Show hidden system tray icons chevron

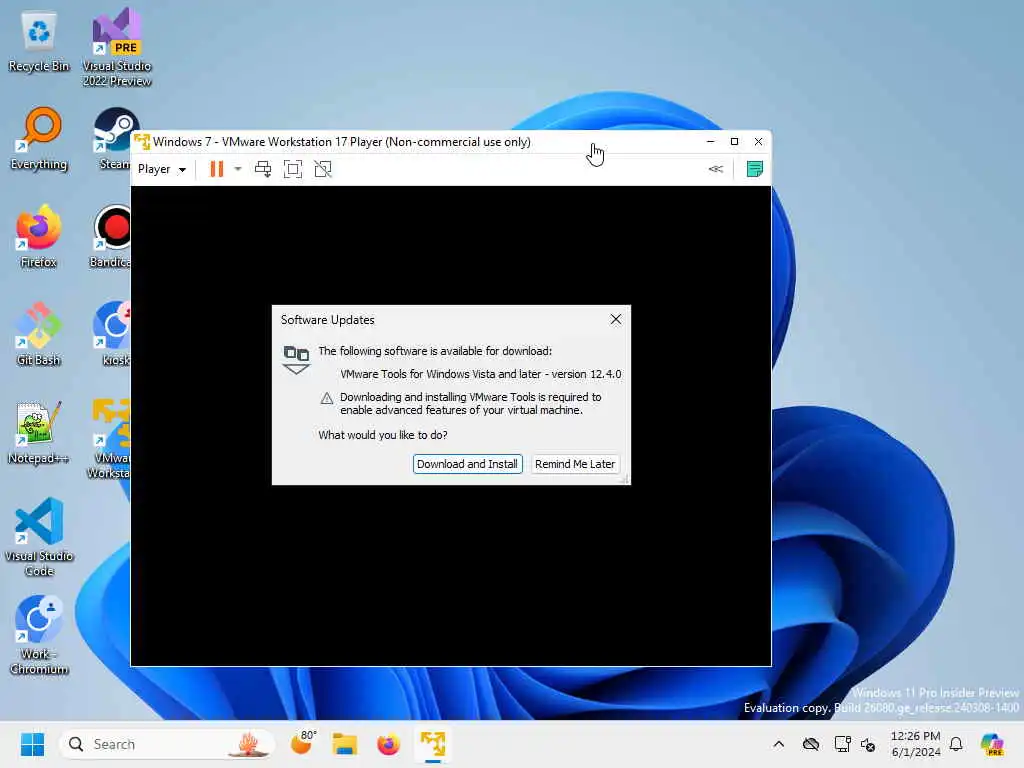[x=778, y=744]
